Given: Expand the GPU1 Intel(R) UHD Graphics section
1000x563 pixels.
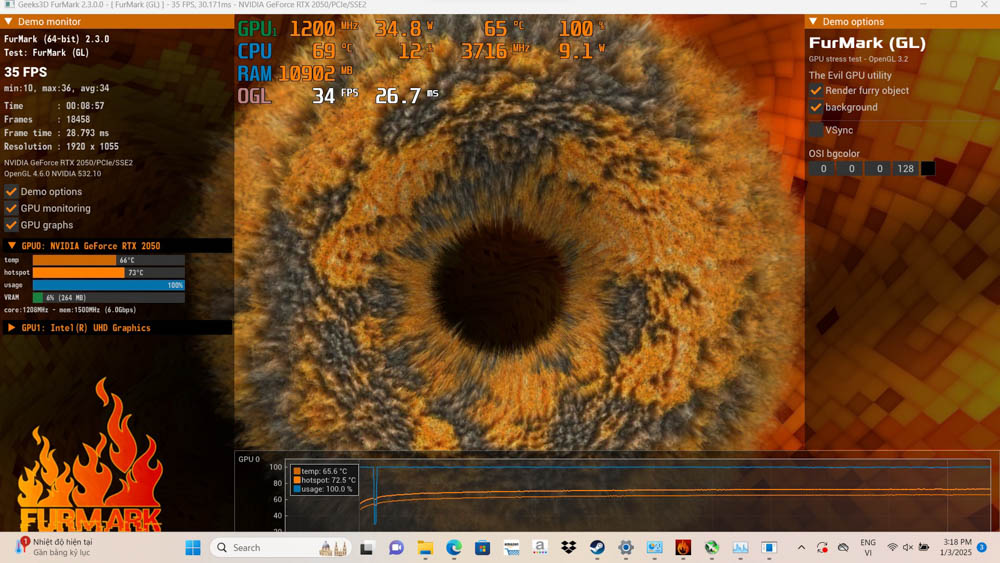Looking at the screenshot, I should point(11,328).
